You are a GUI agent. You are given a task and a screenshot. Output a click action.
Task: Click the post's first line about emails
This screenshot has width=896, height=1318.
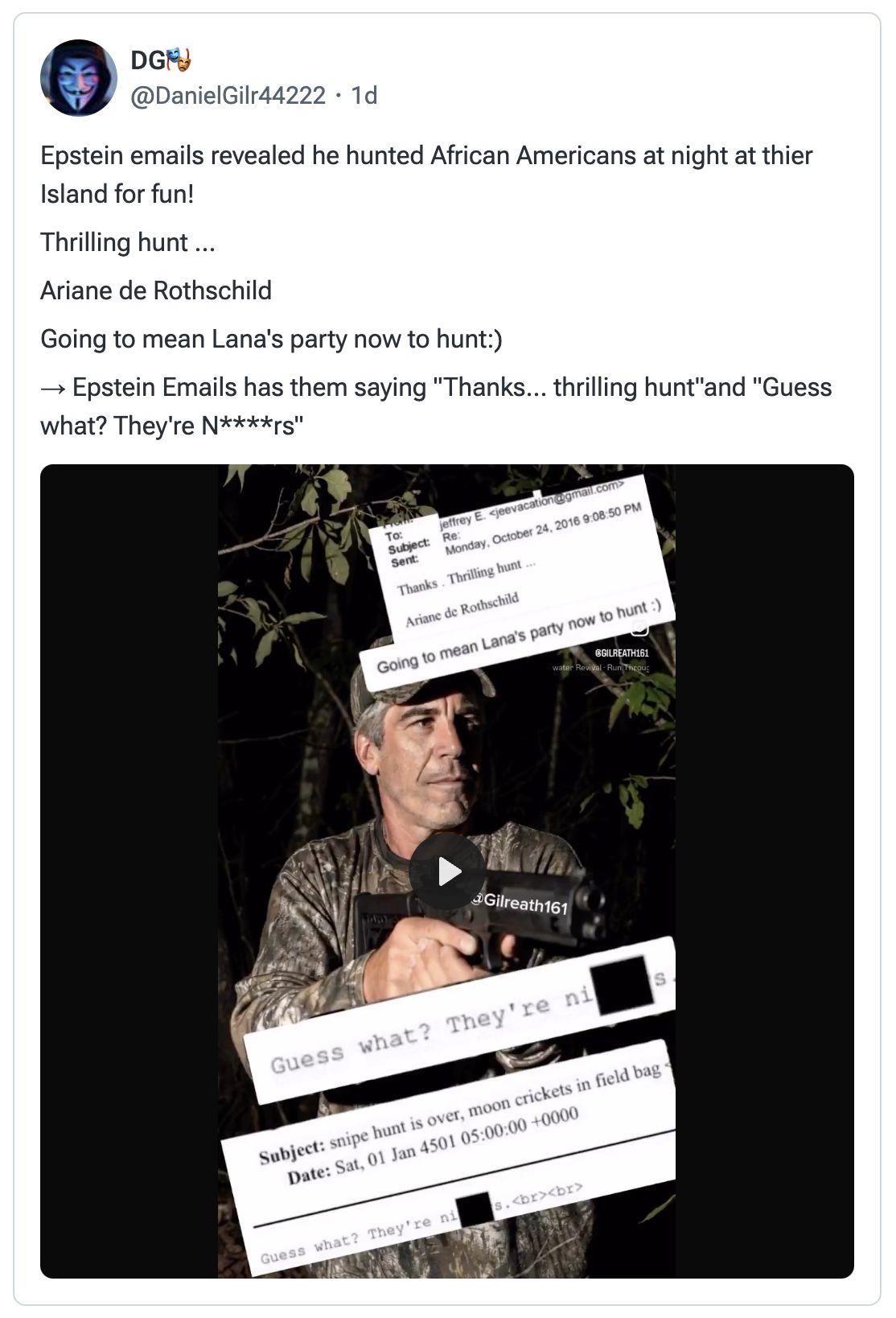point(426,155)
